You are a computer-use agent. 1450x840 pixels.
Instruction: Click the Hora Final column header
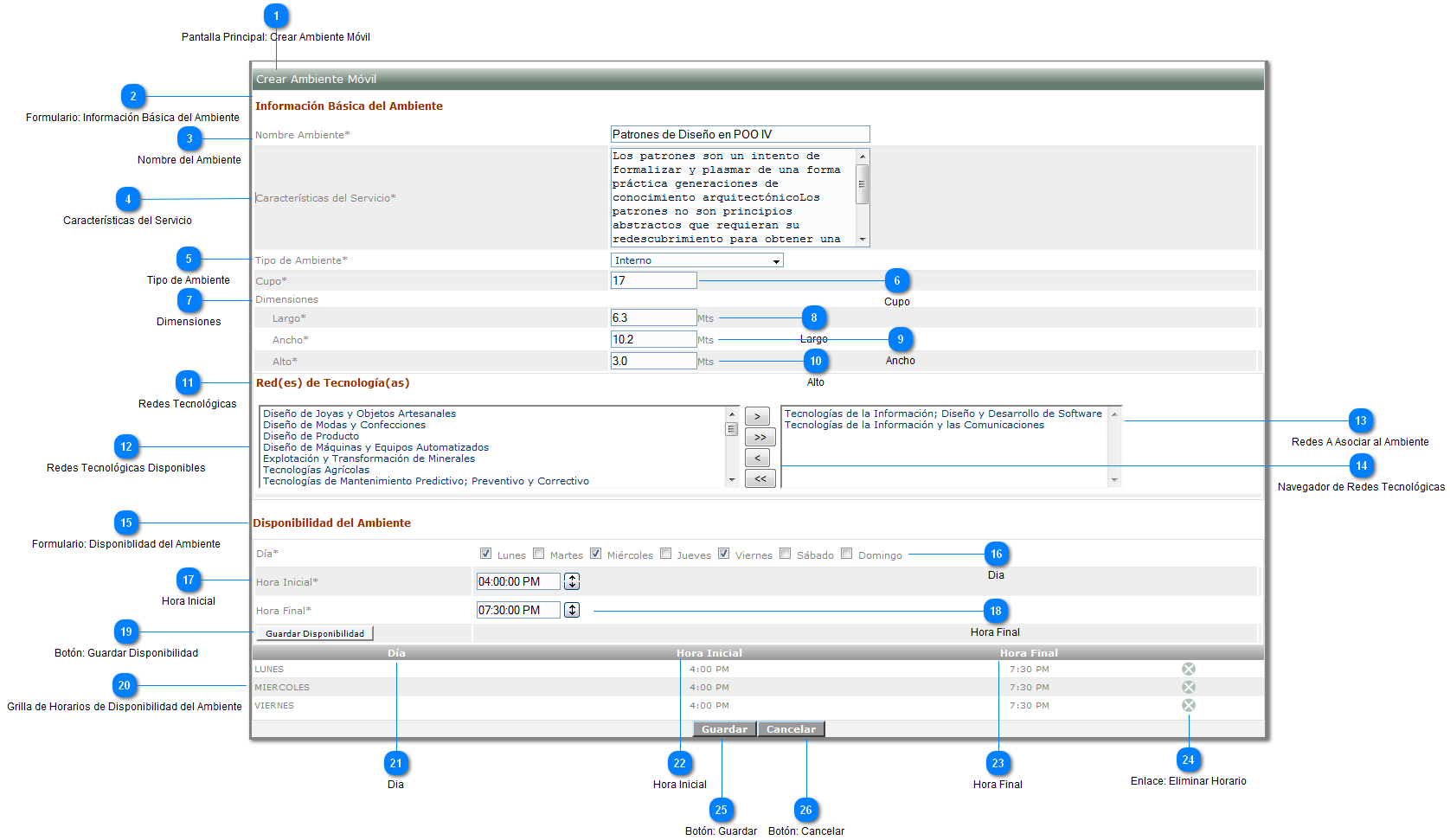coord(1029,653)
